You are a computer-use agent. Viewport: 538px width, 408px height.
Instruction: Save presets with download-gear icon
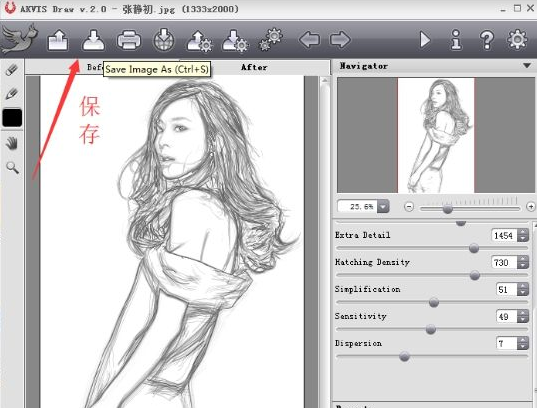[235, 41]
